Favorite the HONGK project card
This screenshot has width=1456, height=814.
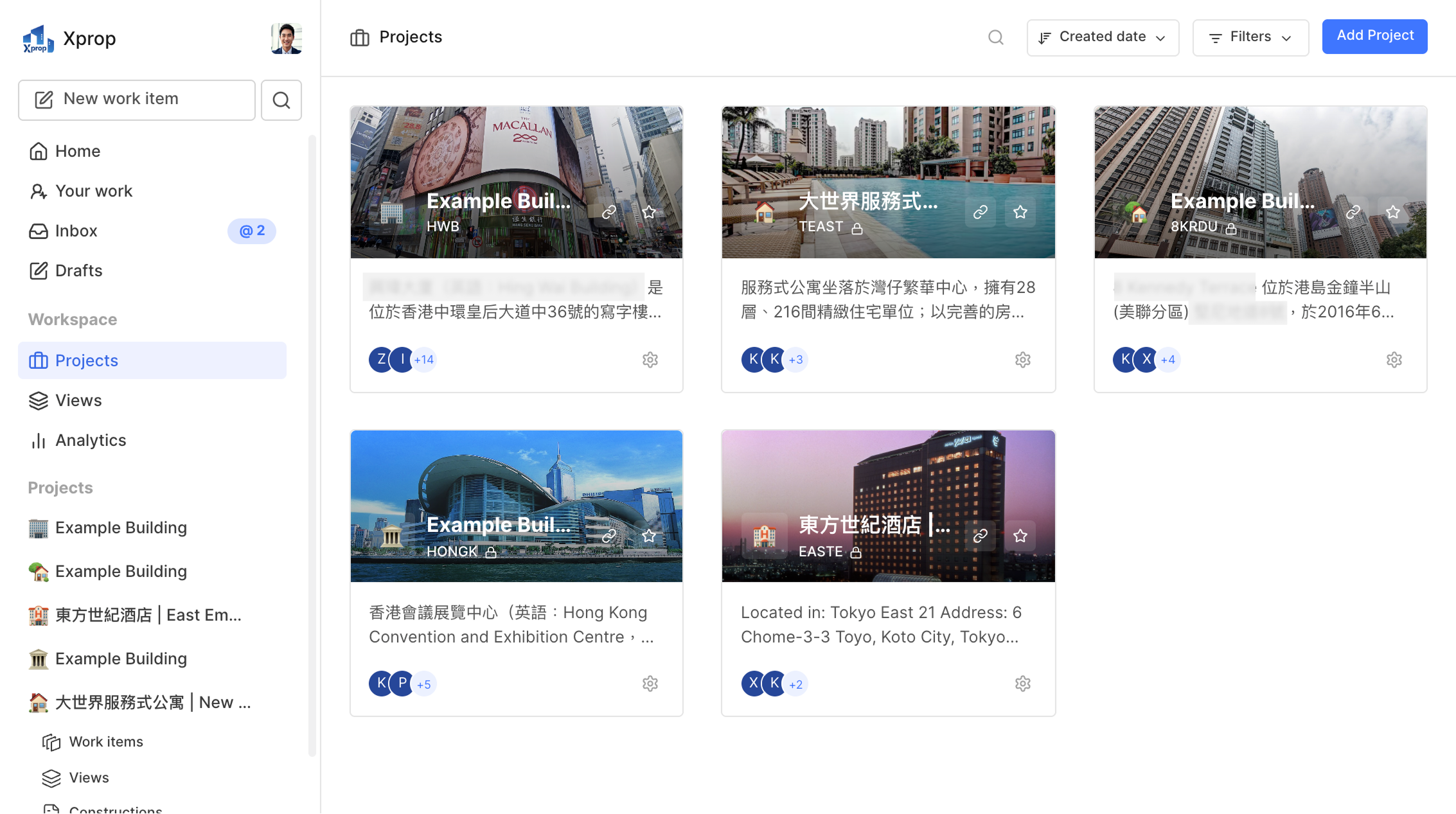tap(649, 536)
